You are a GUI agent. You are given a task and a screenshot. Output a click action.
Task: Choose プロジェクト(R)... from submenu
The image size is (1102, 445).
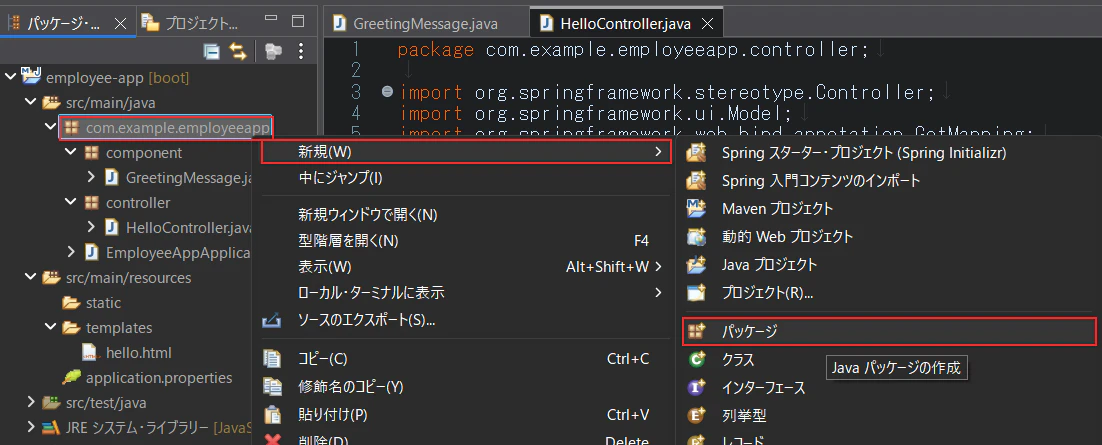click(889, 292)
